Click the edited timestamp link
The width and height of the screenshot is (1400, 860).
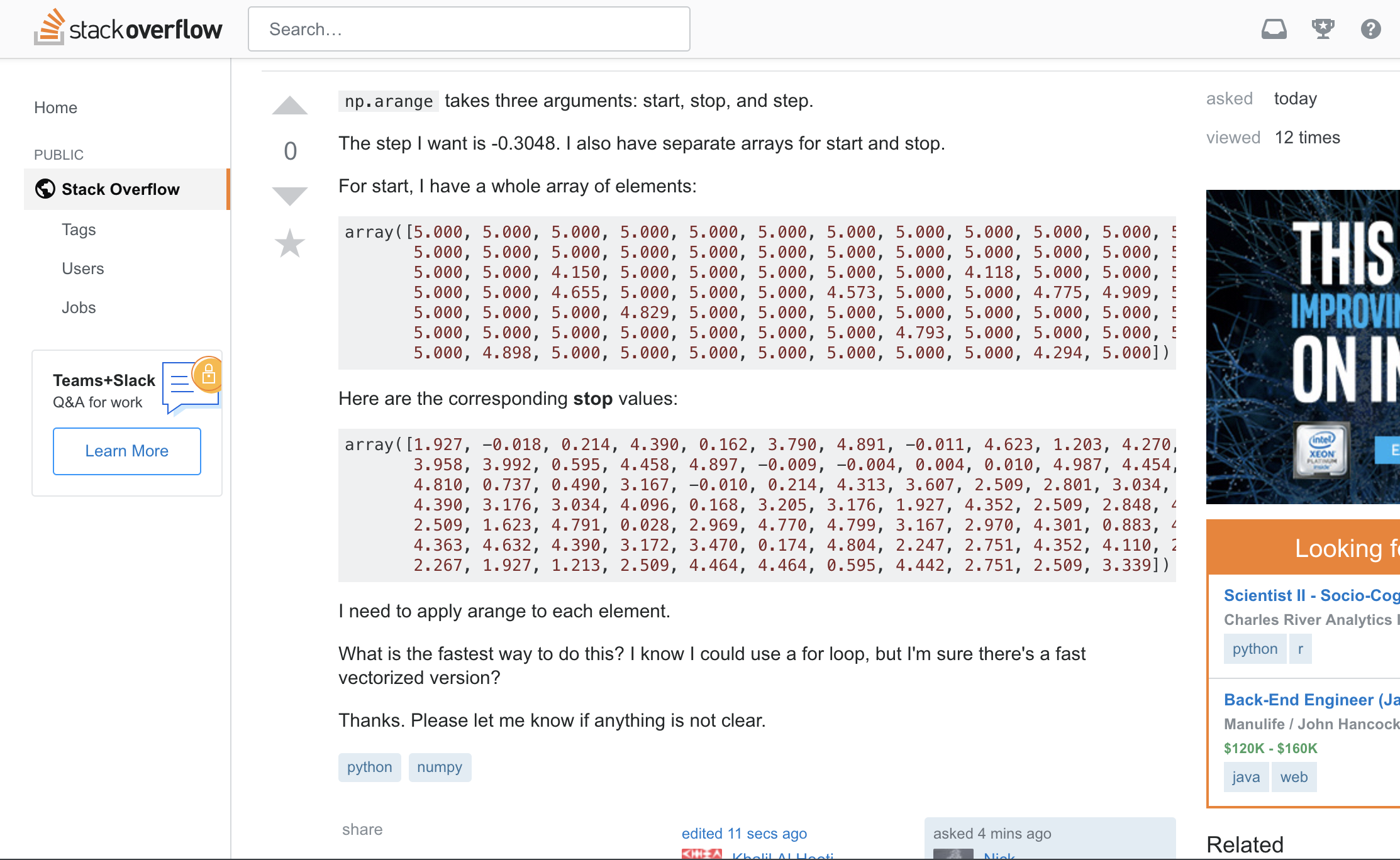pos(743,832)
